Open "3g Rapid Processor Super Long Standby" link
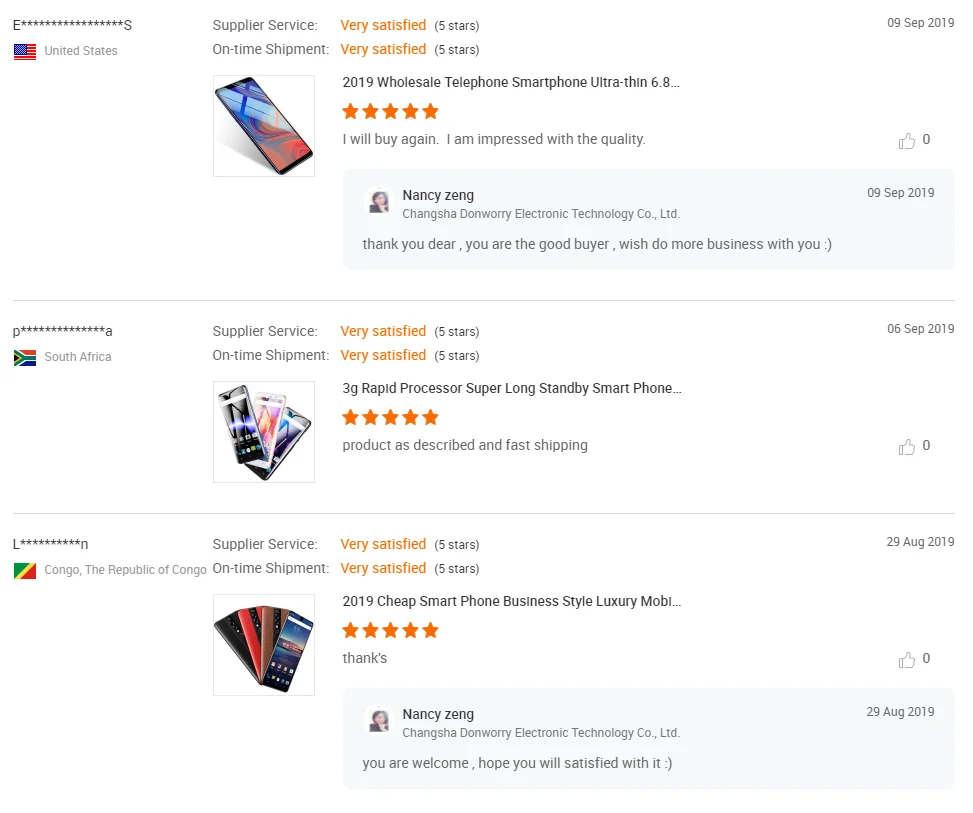 click(x=512, y=389)
